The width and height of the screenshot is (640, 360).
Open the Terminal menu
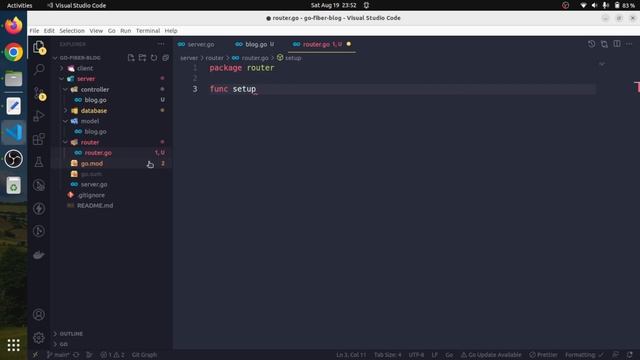coord(148,31)
